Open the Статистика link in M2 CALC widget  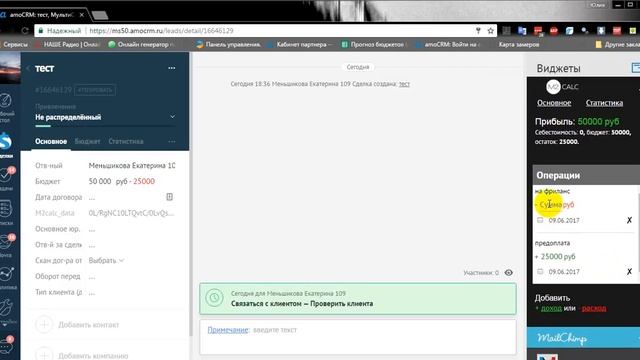604,103
